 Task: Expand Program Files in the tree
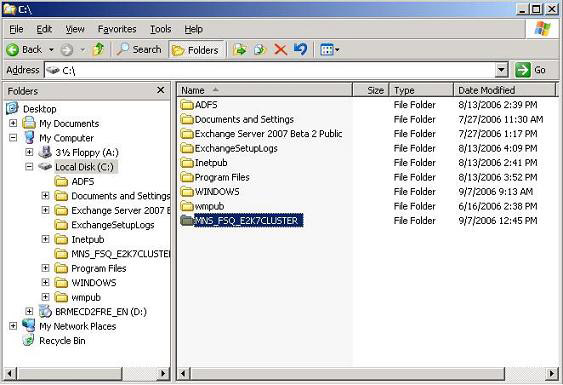45,268
